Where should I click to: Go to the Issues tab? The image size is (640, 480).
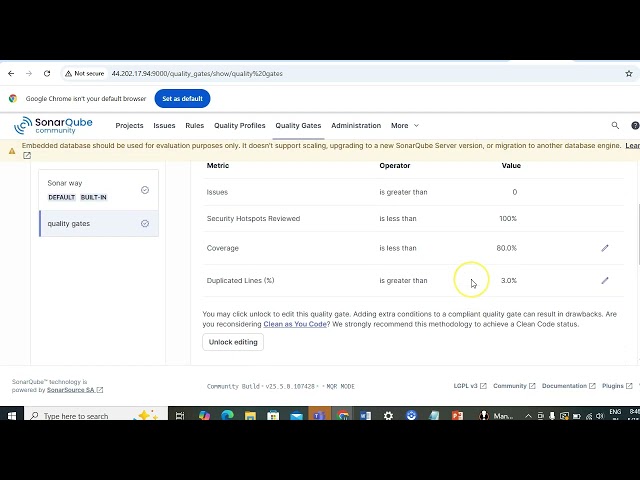[x=164, y=125]
